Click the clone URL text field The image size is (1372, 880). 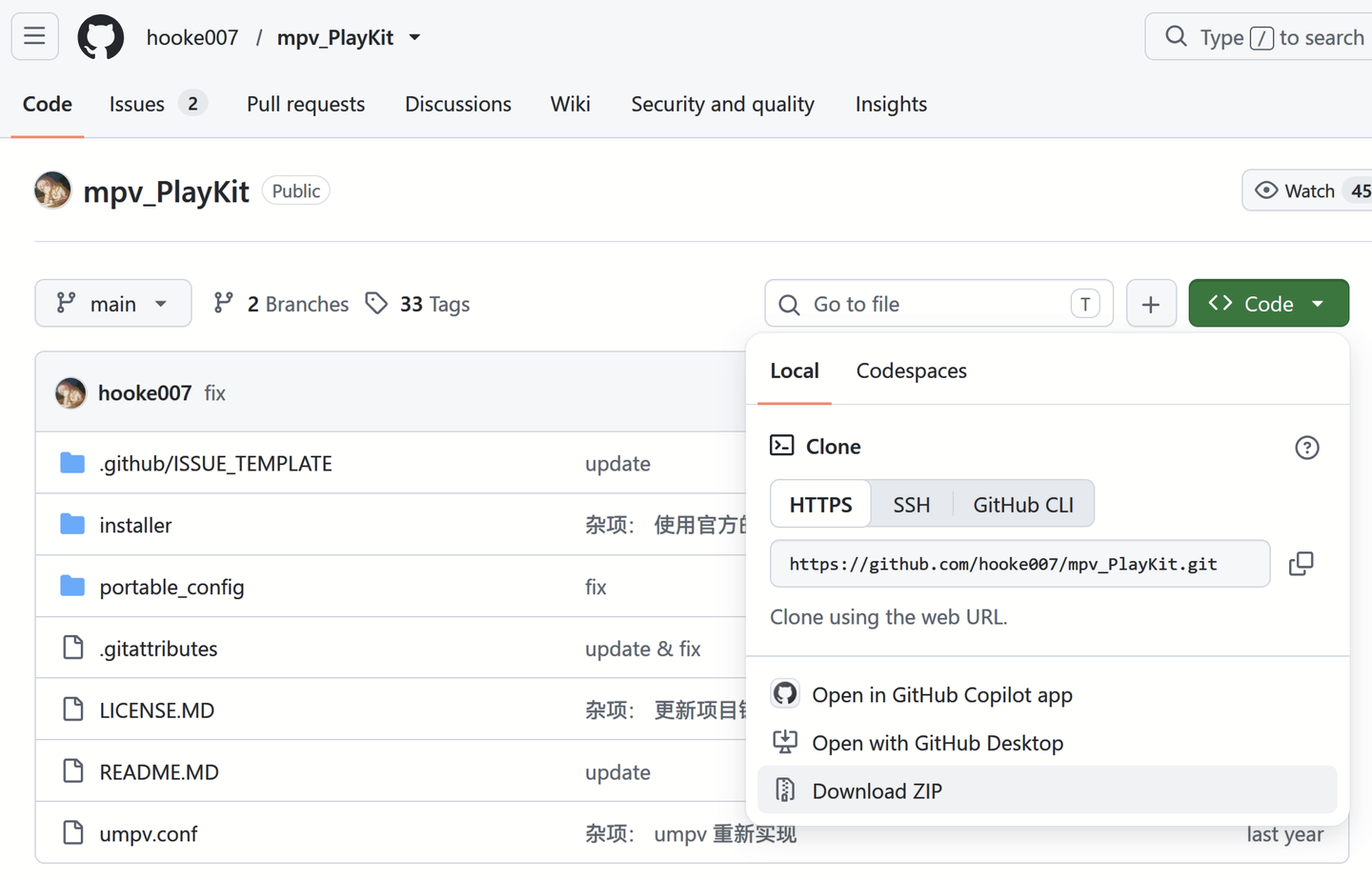click(1020, 564)
